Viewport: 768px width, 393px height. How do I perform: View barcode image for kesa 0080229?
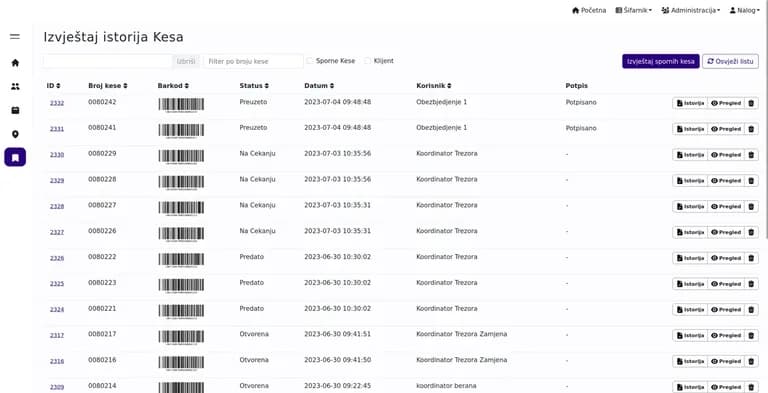coord(181,157)
